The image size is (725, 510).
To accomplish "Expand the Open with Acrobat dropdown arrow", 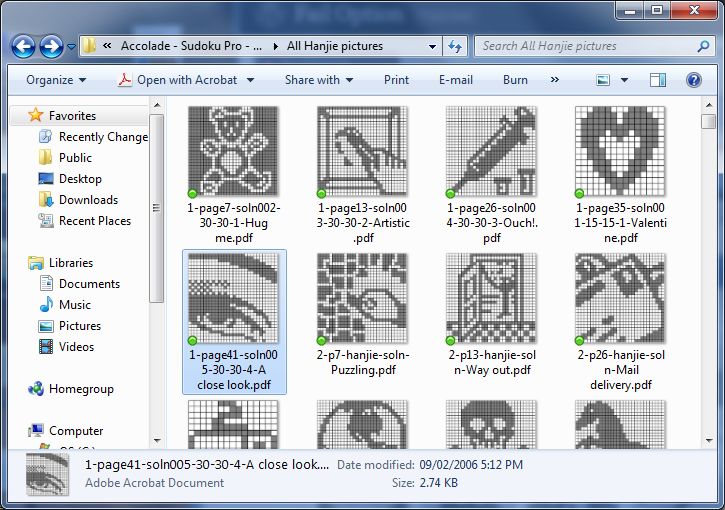I will tap(250, 80).
